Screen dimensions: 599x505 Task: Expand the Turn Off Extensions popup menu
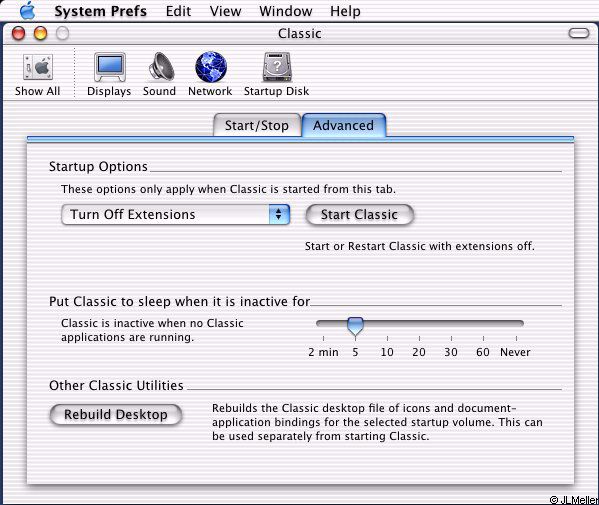(x=175, y=214)
